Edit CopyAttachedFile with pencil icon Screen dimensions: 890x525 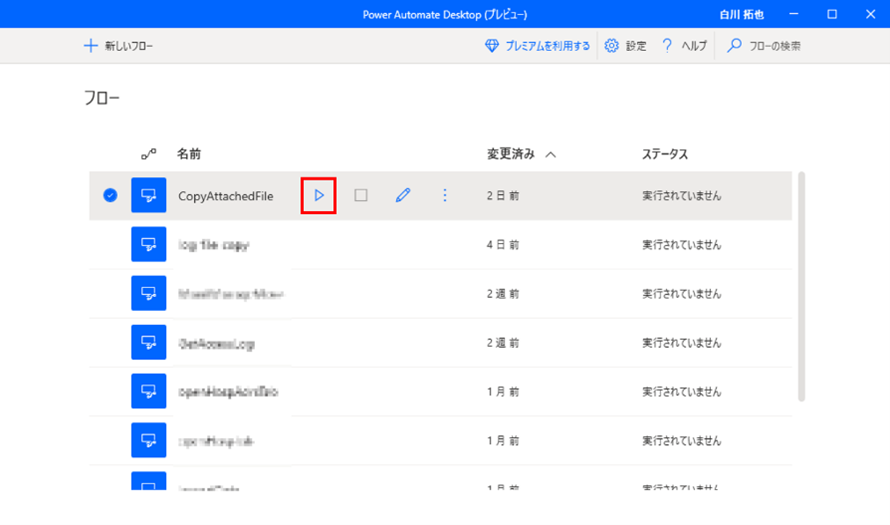click(x=402, y=195)
